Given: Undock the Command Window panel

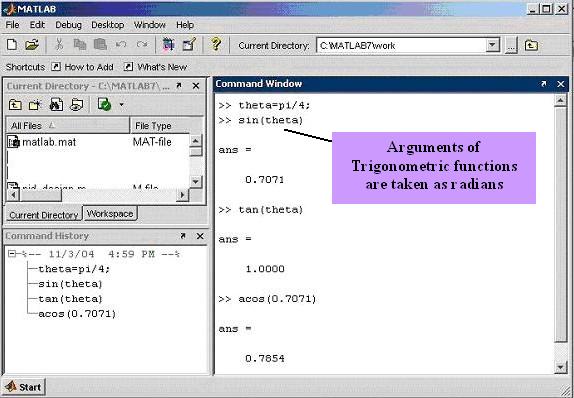Looking at the screenshot, I should pyautogui.click(x=544, y=84).
